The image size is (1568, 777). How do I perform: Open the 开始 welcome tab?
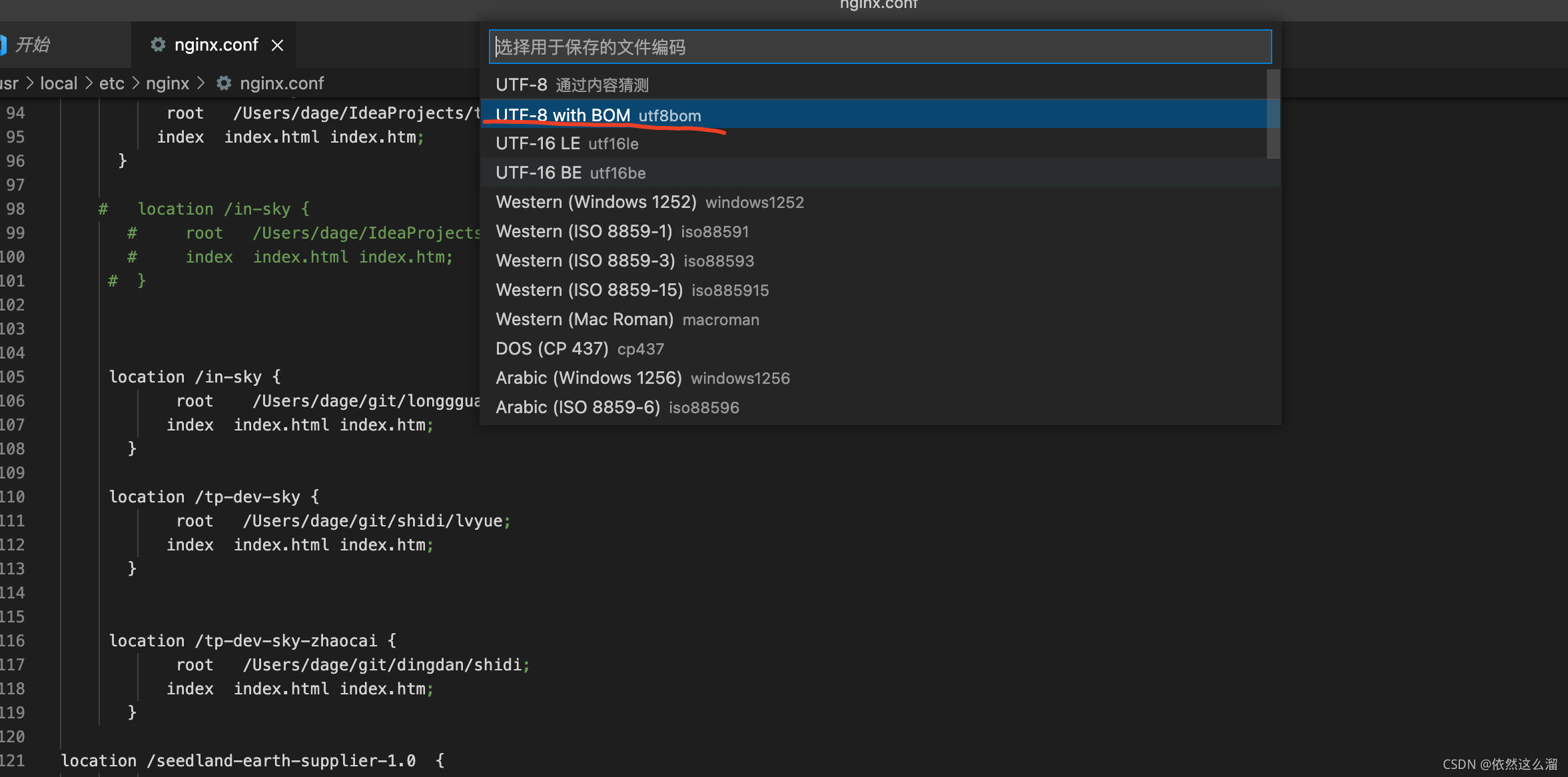33,45
